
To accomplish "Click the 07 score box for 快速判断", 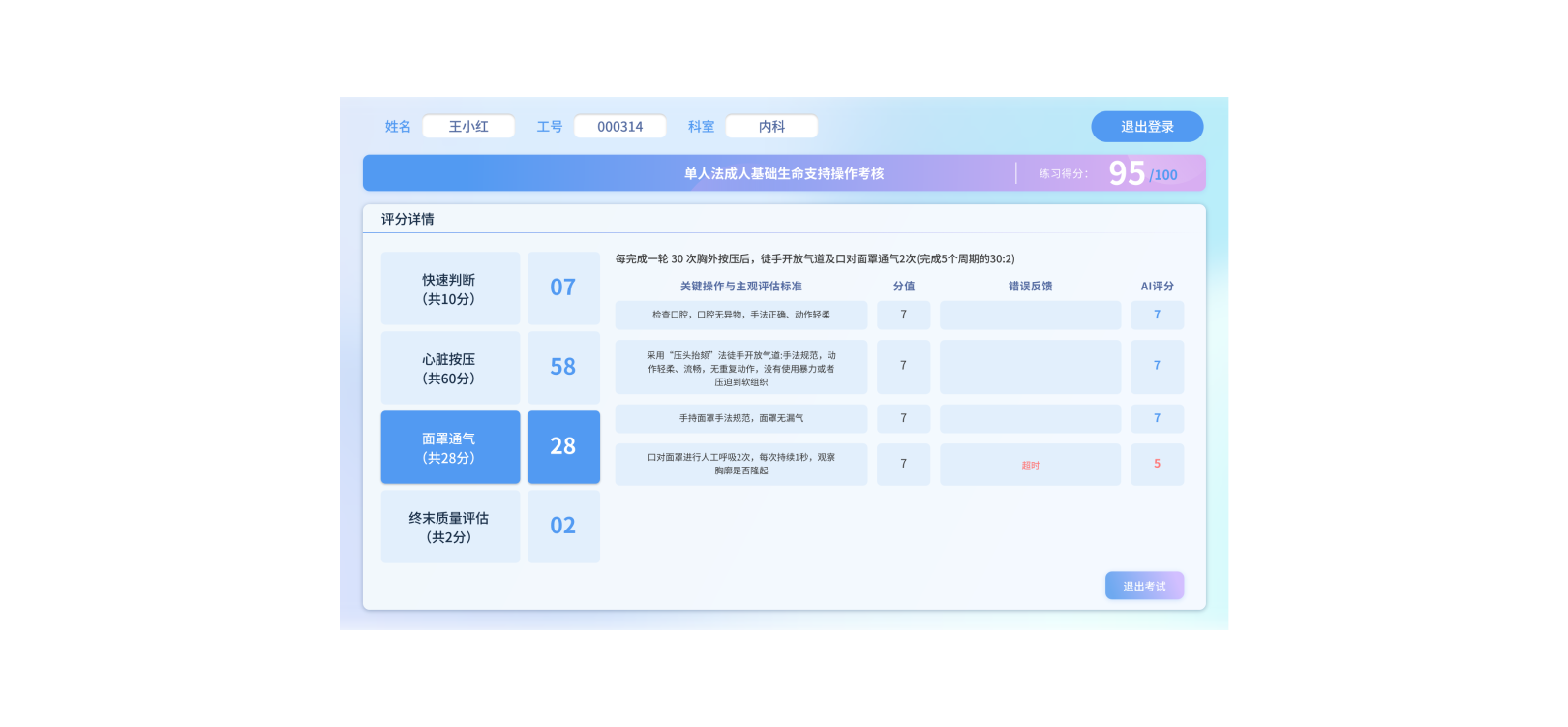I will click(563, 288).
